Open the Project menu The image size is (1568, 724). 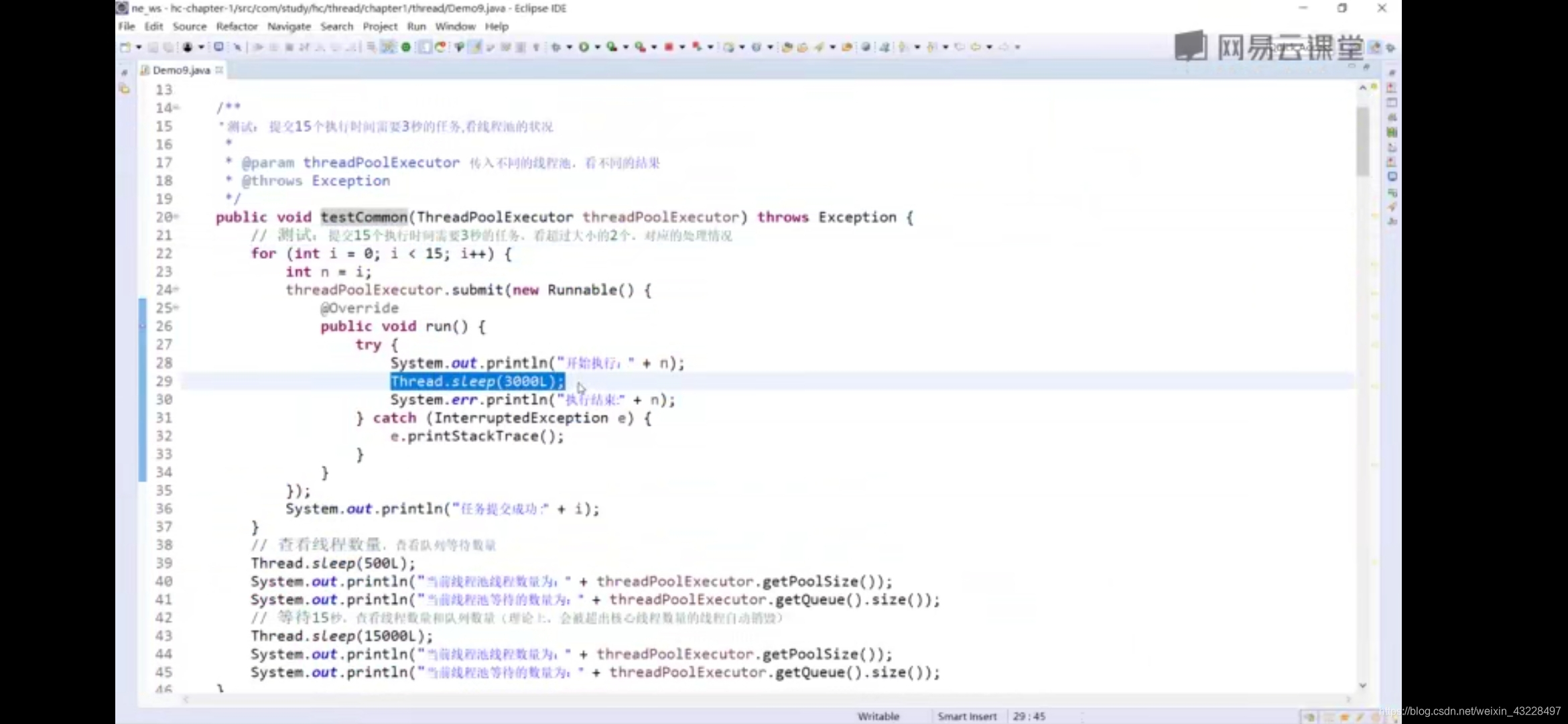[380, 26]
